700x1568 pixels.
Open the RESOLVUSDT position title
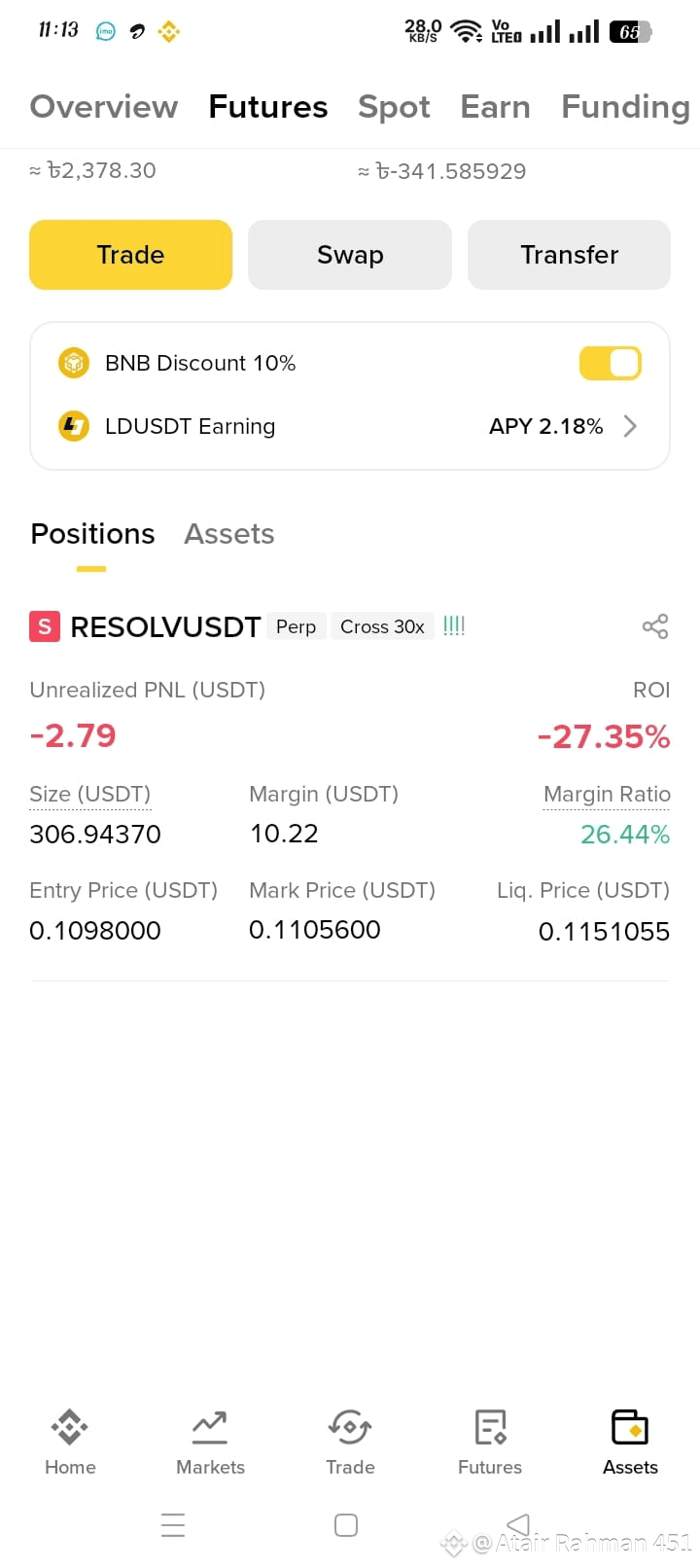pos(165,627)
